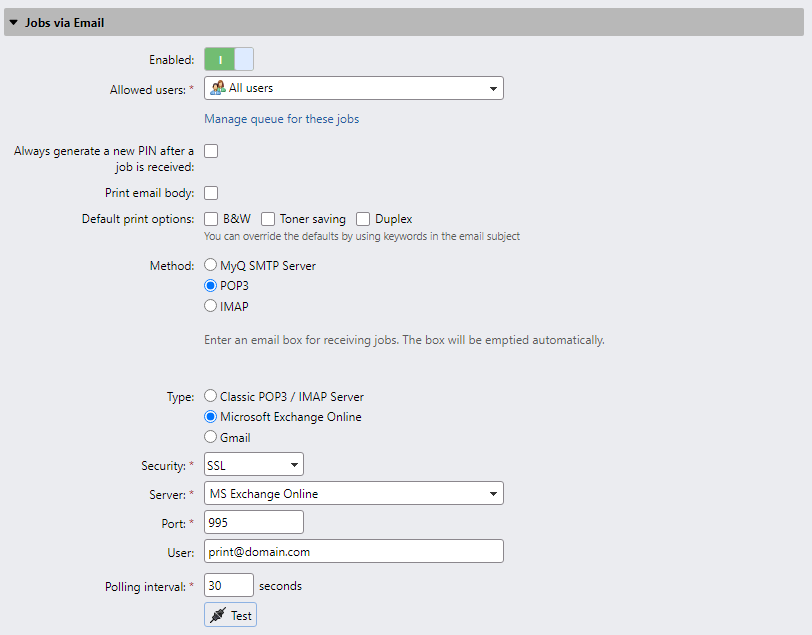
Task: Select the IMAP method
Action: pyautogui.click(x=210, y=306)
